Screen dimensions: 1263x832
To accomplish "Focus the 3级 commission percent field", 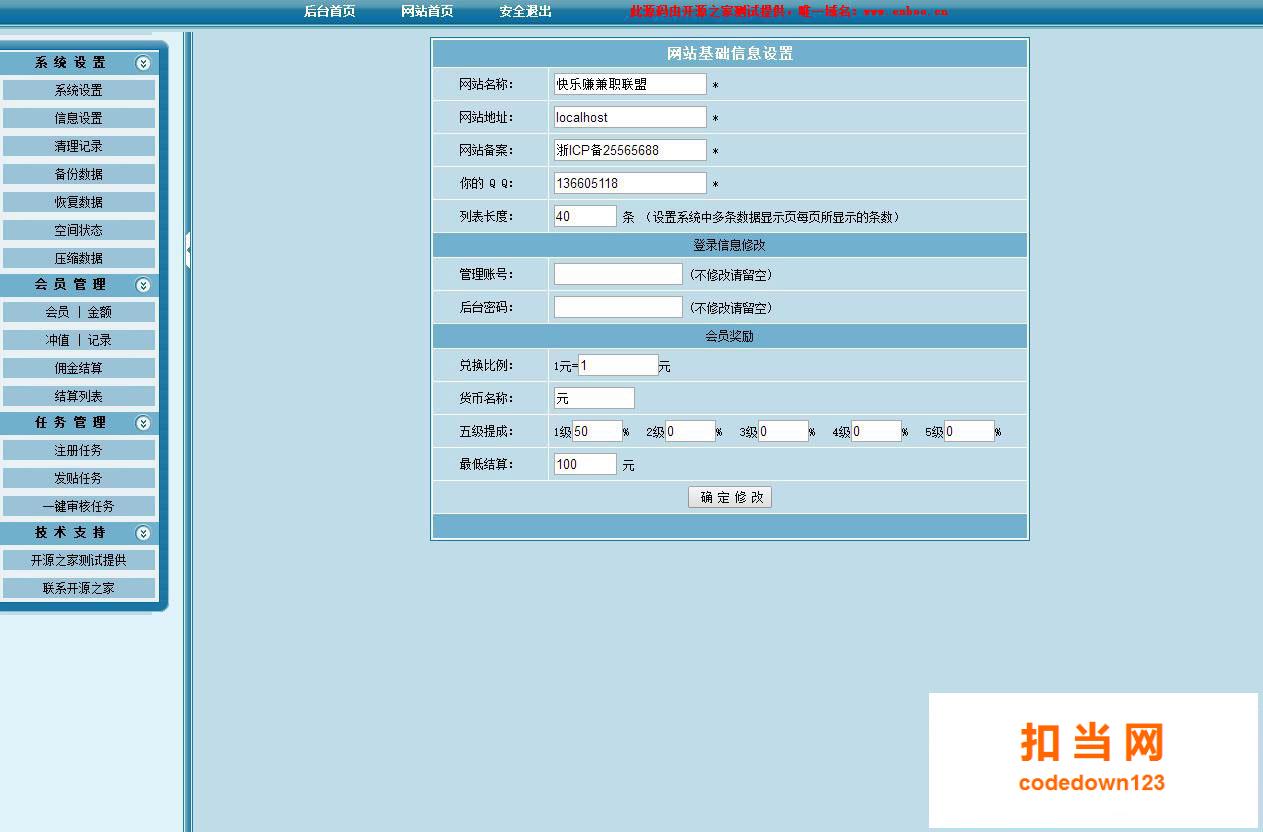I will (x=783, y=431).
